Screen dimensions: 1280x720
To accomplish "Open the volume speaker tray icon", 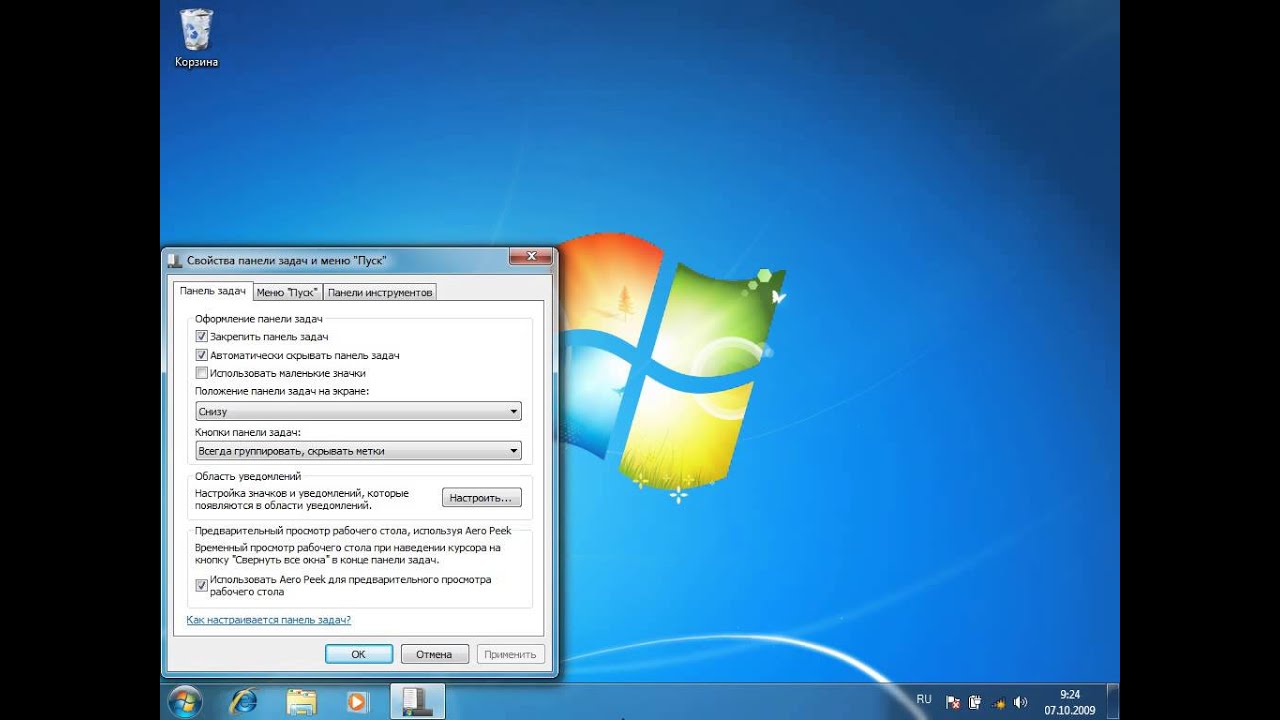I will (1020, 702).
